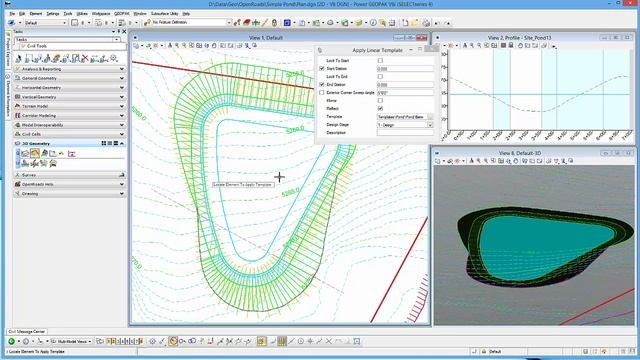Screen dimensions: 640x360
Task: Open the Subsurface Utility menu
Action: [164, 13]
